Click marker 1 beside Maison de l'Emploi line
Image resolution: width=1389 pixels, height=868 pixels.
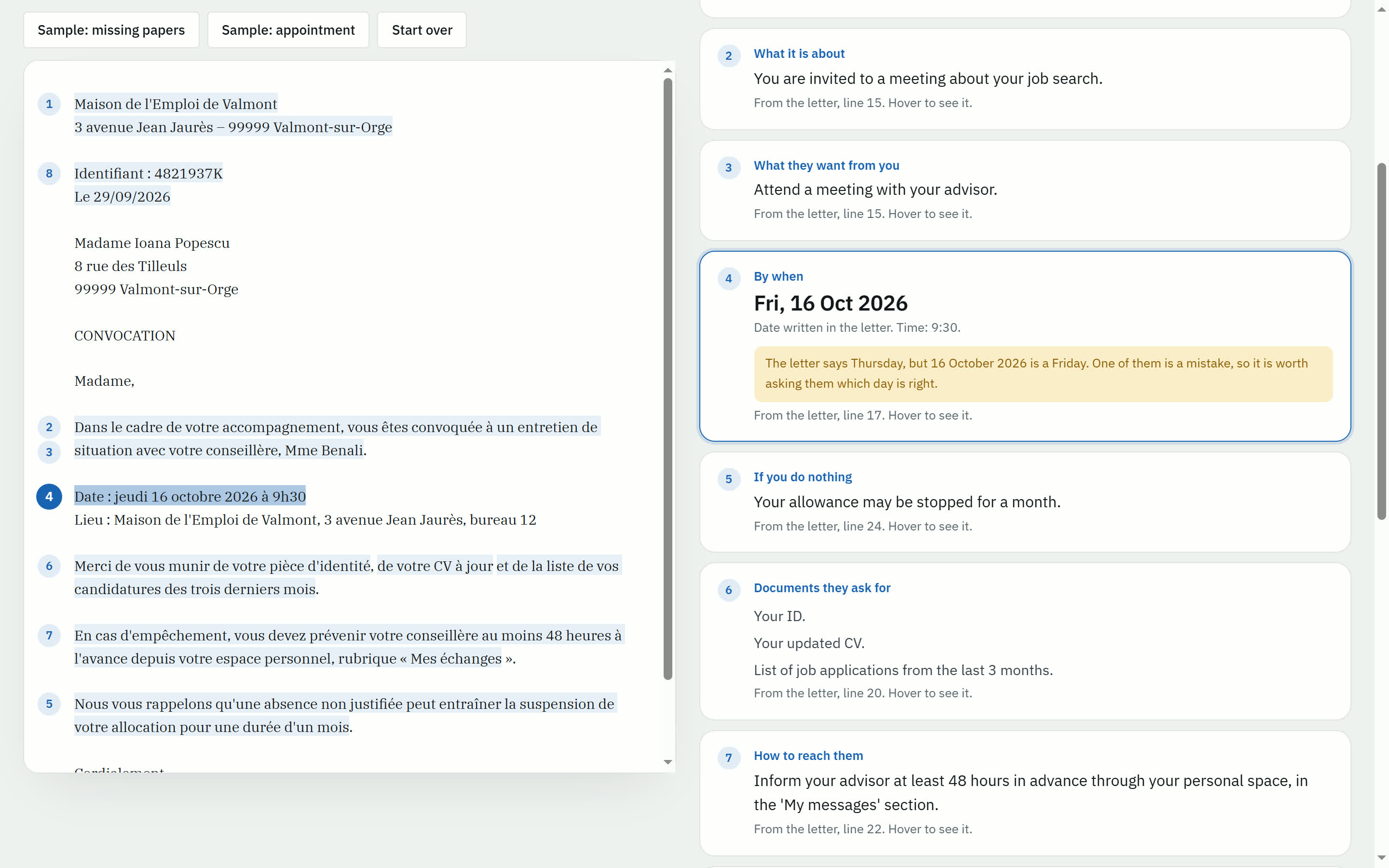[49, 104]
